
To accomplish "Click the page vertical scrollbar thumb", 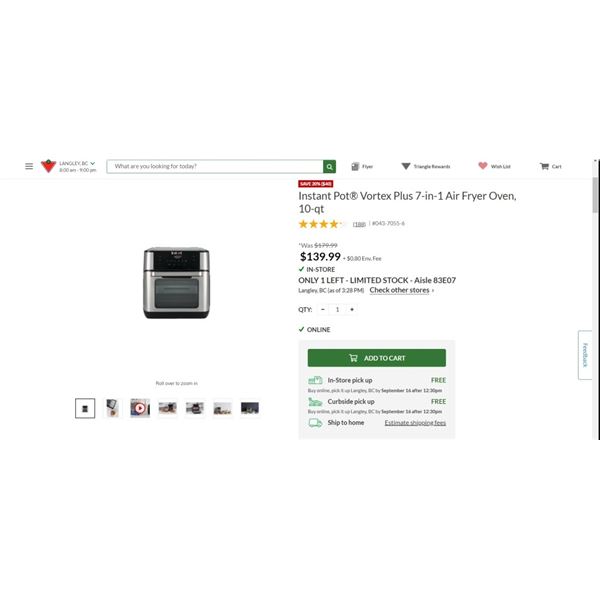I will pos(595,194).
